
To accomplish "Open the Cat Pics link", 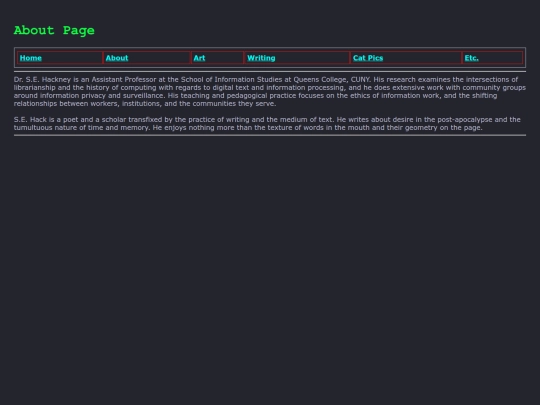I will tap(368, 58).
